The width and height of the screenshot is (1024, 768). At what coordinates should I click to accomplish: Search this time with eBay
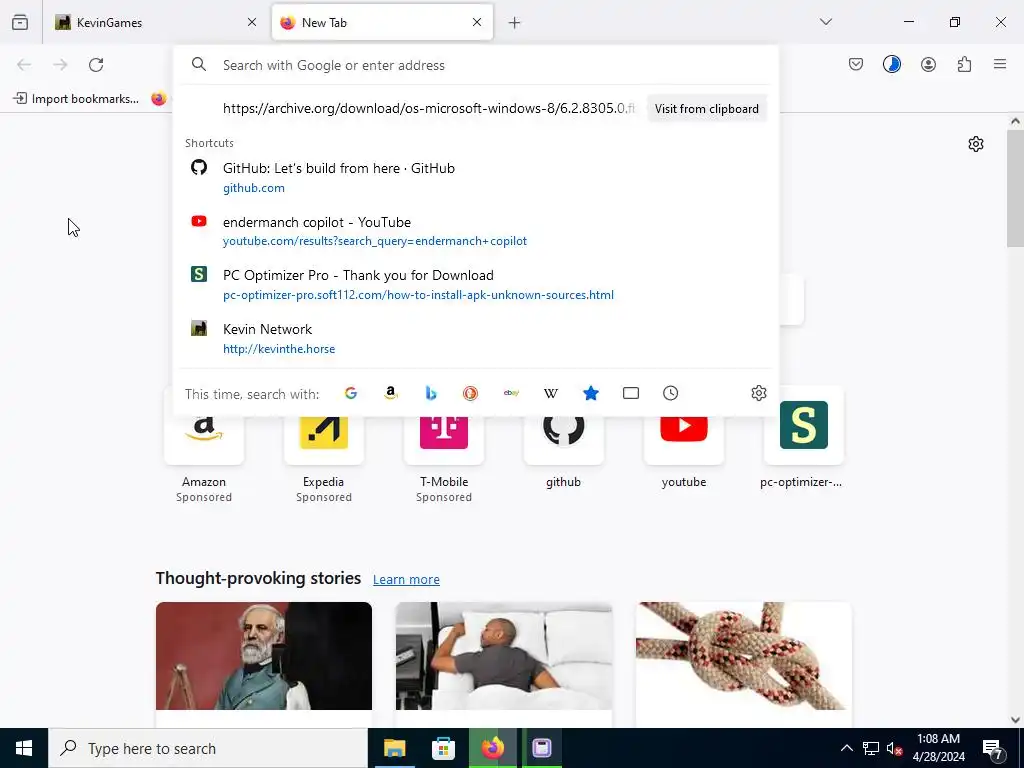pyautogui.click(x=511, y=393)
